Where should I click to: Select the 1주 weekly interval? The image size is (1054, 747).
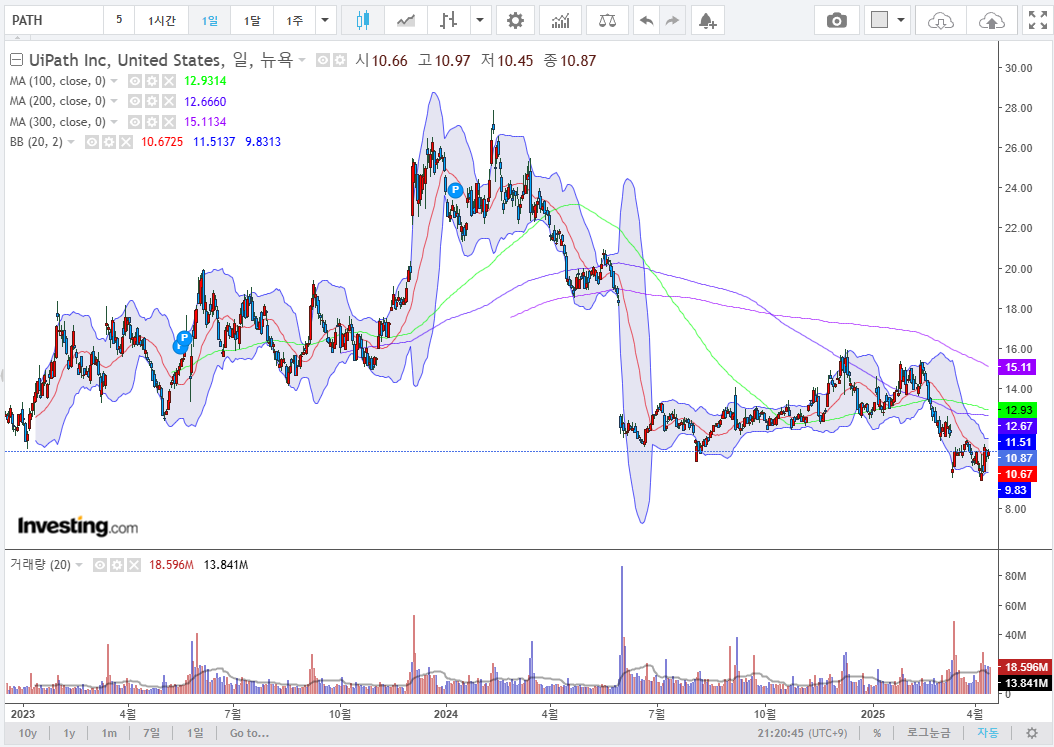[x=294, y=20]
